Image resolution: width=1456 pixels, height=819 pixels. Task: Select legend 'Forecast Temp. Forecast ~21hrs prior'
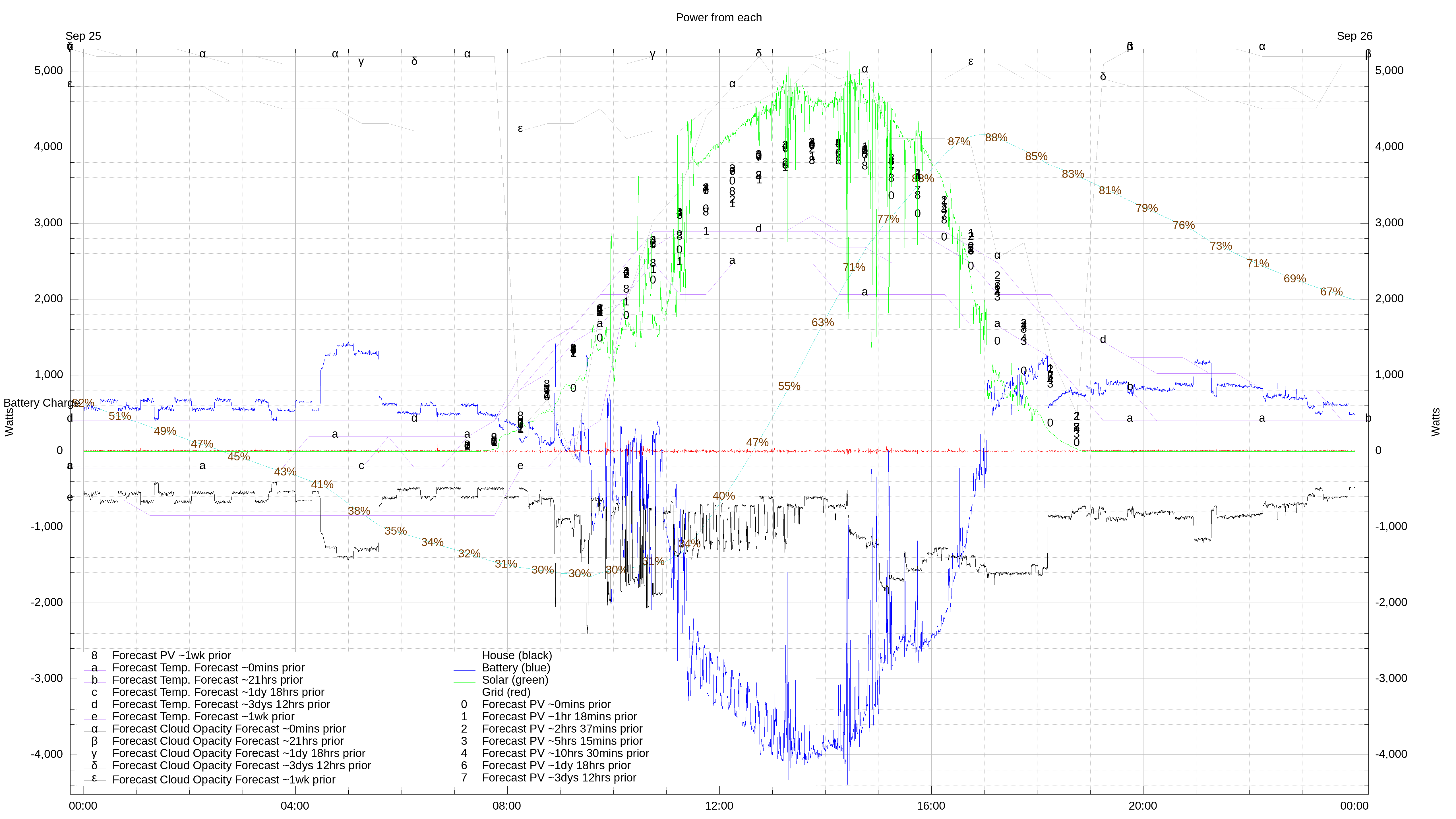click(x=207, y=680)
